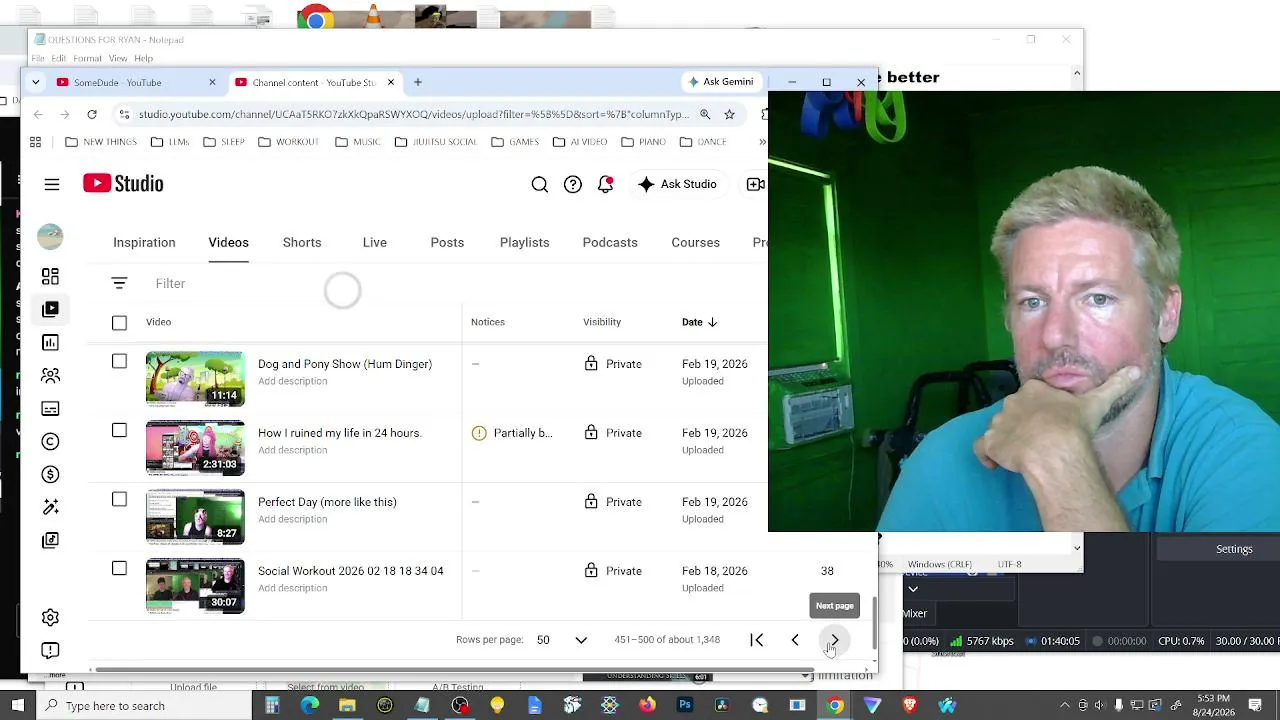Open Community icon in sidebar
This screenshot has width=1280, height=720.
(50, 375)
